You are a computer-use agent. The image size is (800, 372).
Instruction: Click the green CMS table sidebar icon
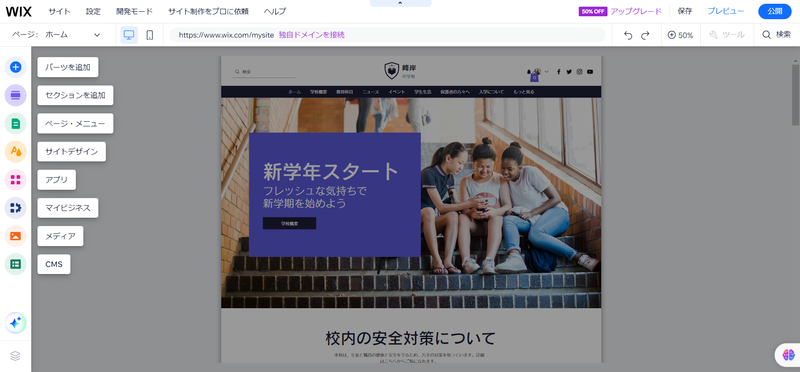click(x=15, y=264)
